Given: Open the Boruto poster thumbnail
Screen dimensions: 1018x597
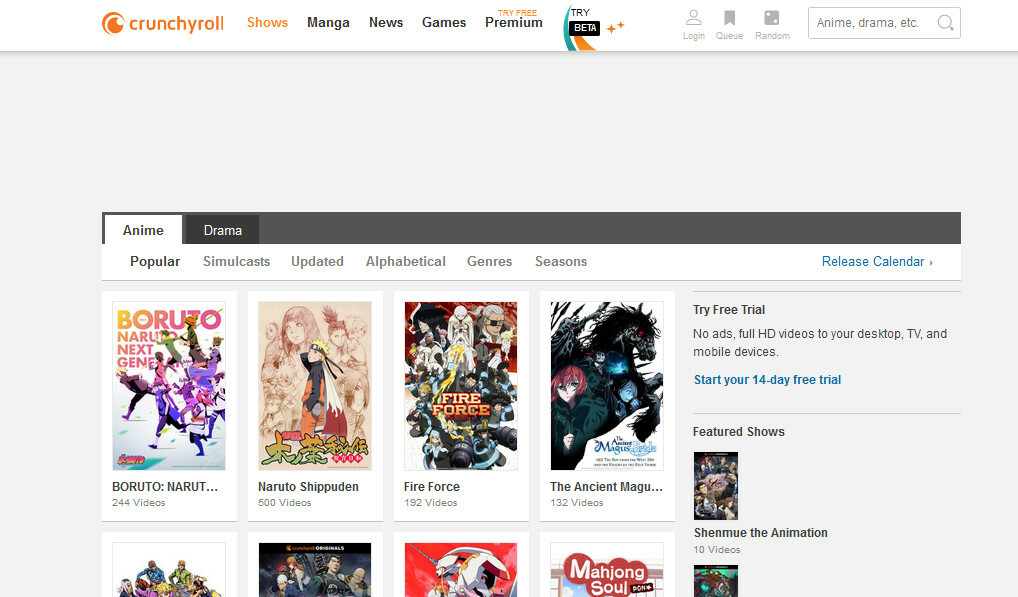Looking at the screenshot, I should (169, 386).
